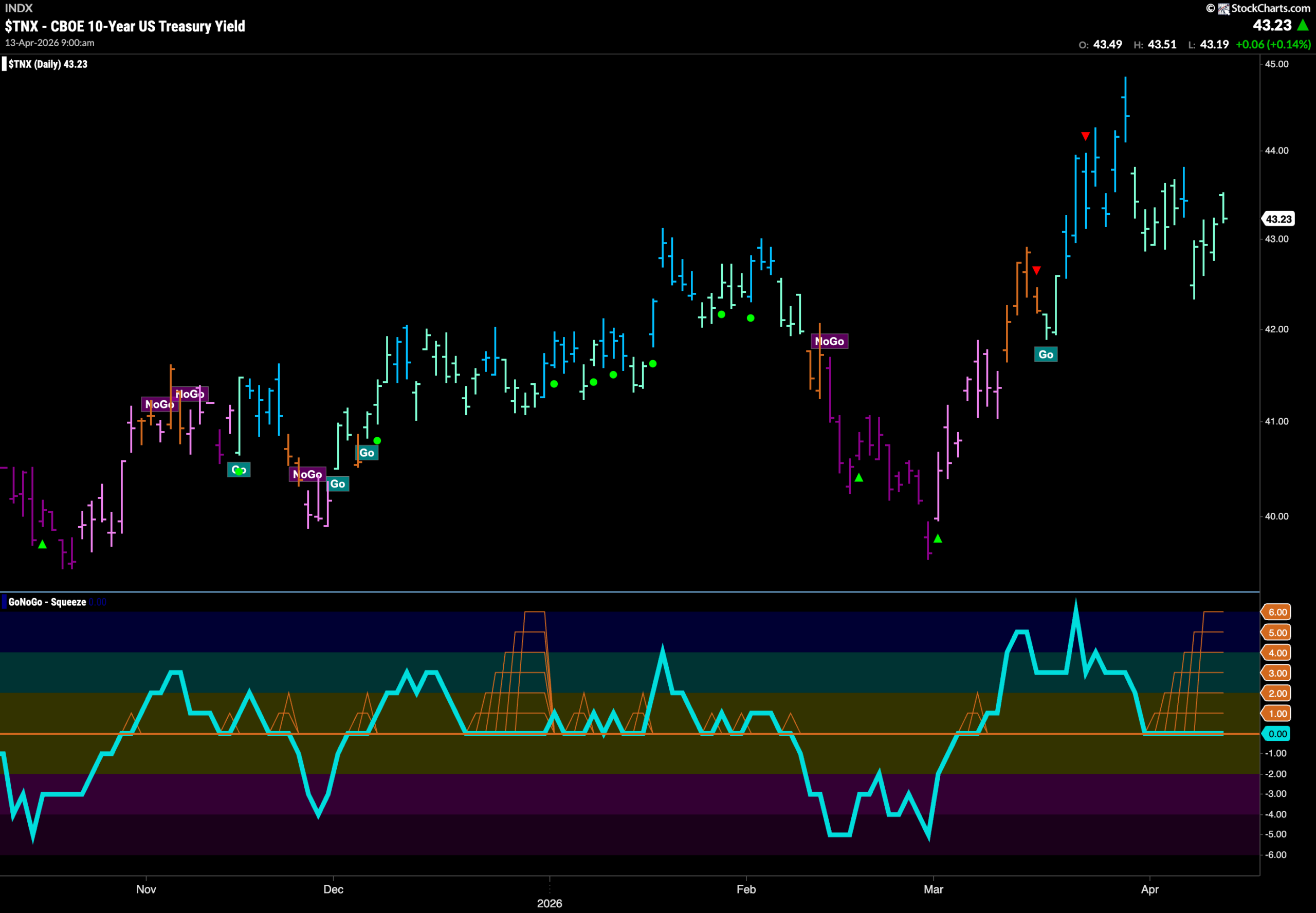Viewport: 1316px width, 913px height.
Task: Click the Open value 43.49
Action: pyautogui.click(x=1108, y=44)
